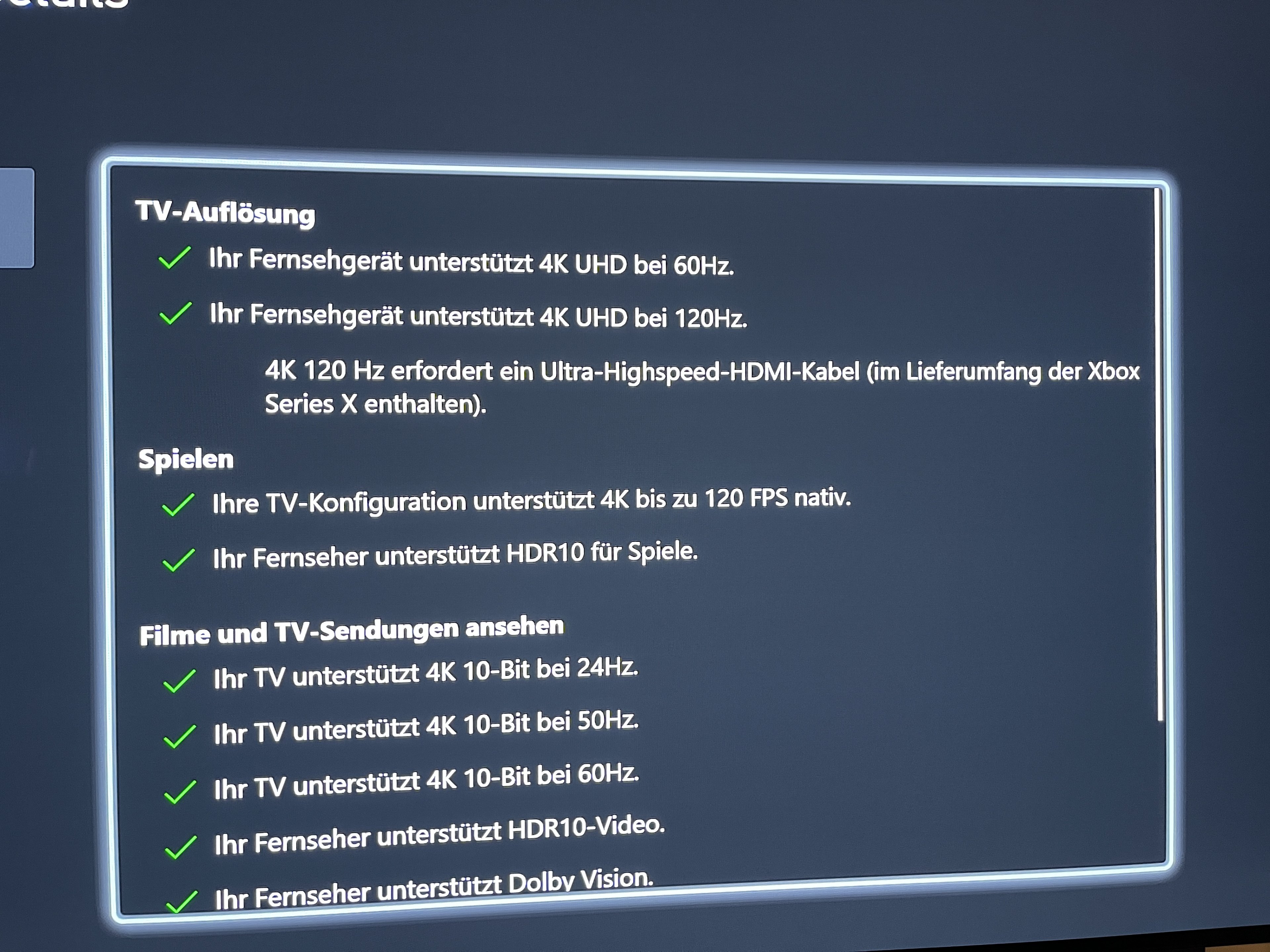Click the checkmark beside 4K UHD bei 60Hz

tap(175, 258)
